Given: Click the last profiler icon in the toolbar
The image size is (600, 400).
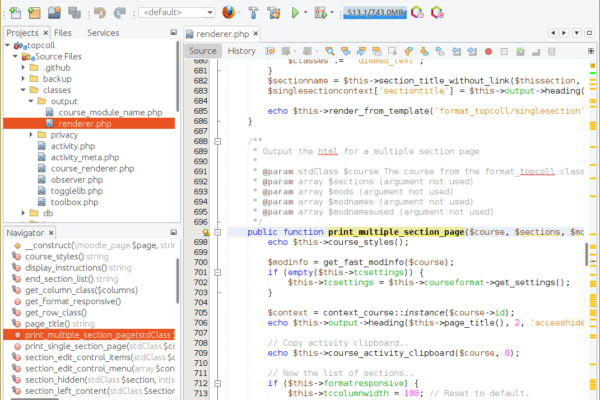Looking at the screenshot, I should tap(437, 13).
